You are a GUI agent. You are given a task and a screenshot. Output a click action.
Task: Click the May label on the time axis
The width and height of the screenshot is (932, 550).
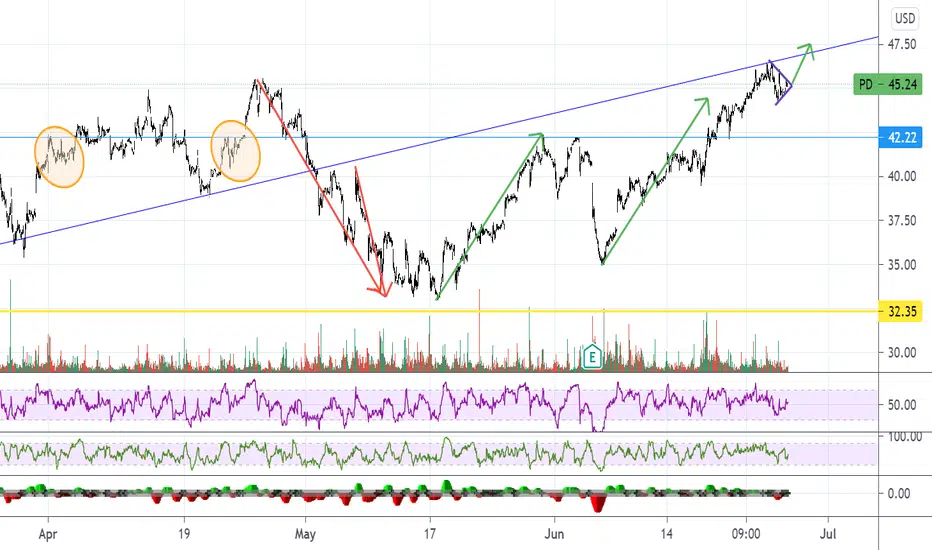(305, 534)
